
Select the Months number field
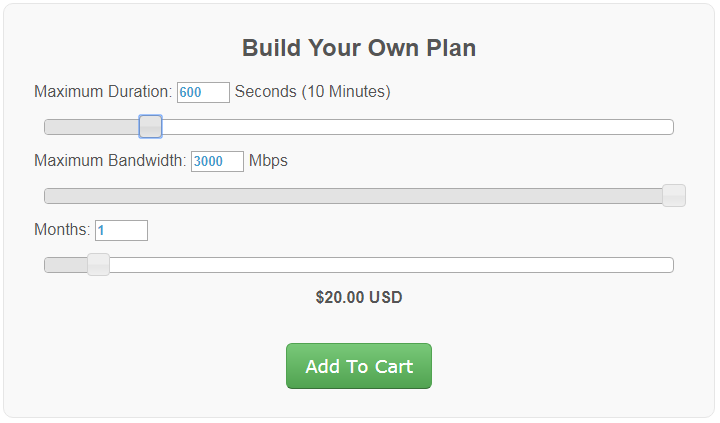[121, 230]
